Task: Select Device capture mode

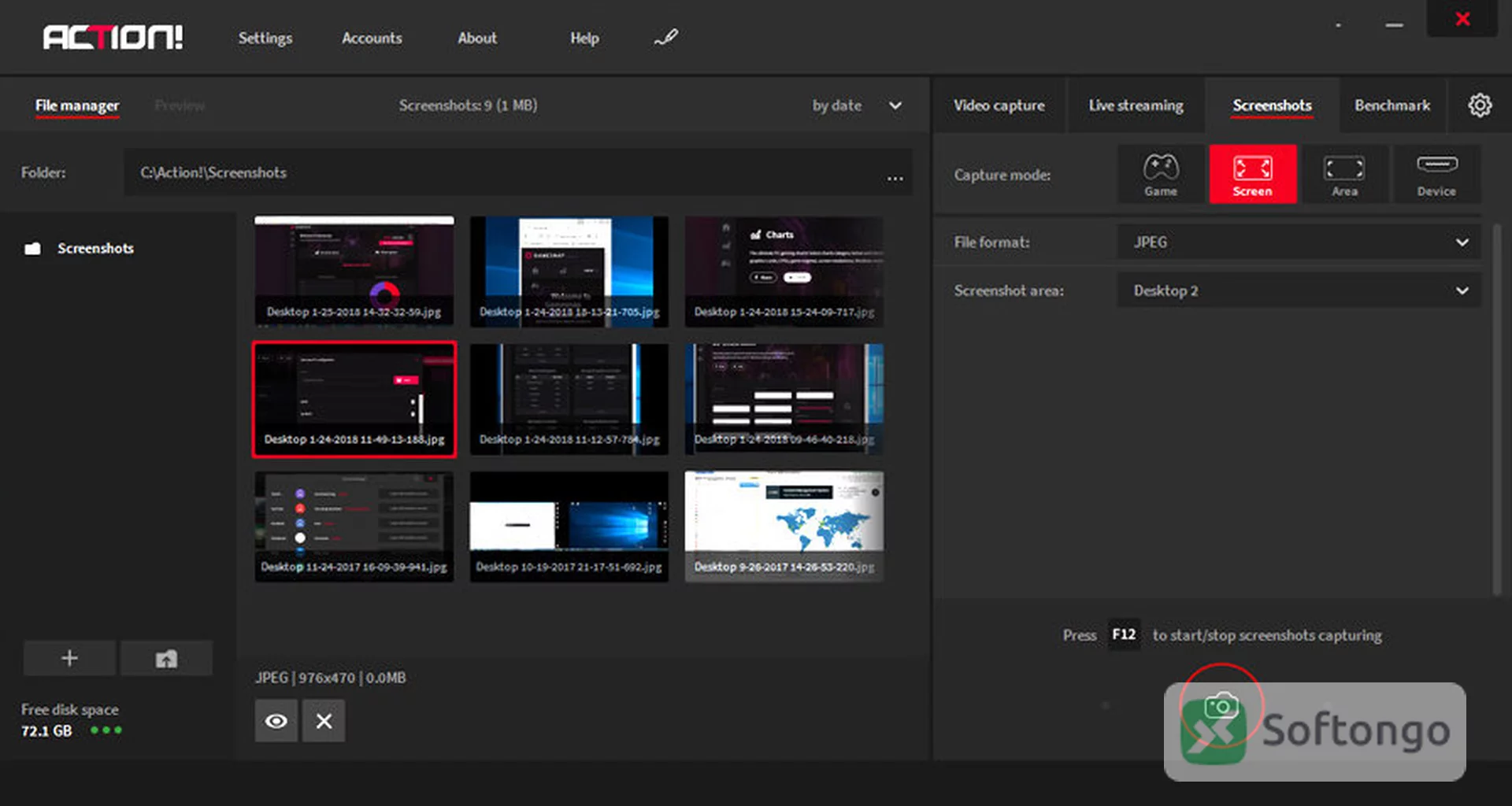Action: pos(1436,174)
